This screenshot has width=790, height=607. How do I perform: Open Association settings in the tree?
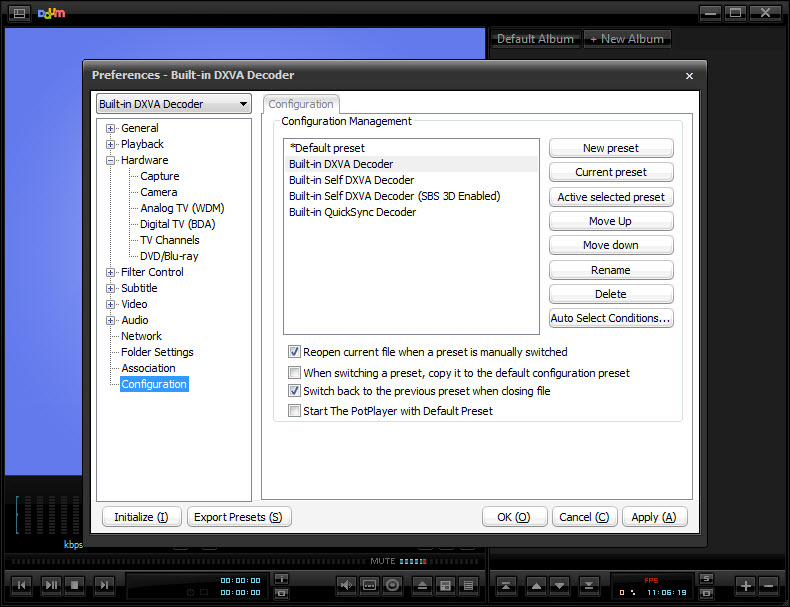tap(148, 368)
